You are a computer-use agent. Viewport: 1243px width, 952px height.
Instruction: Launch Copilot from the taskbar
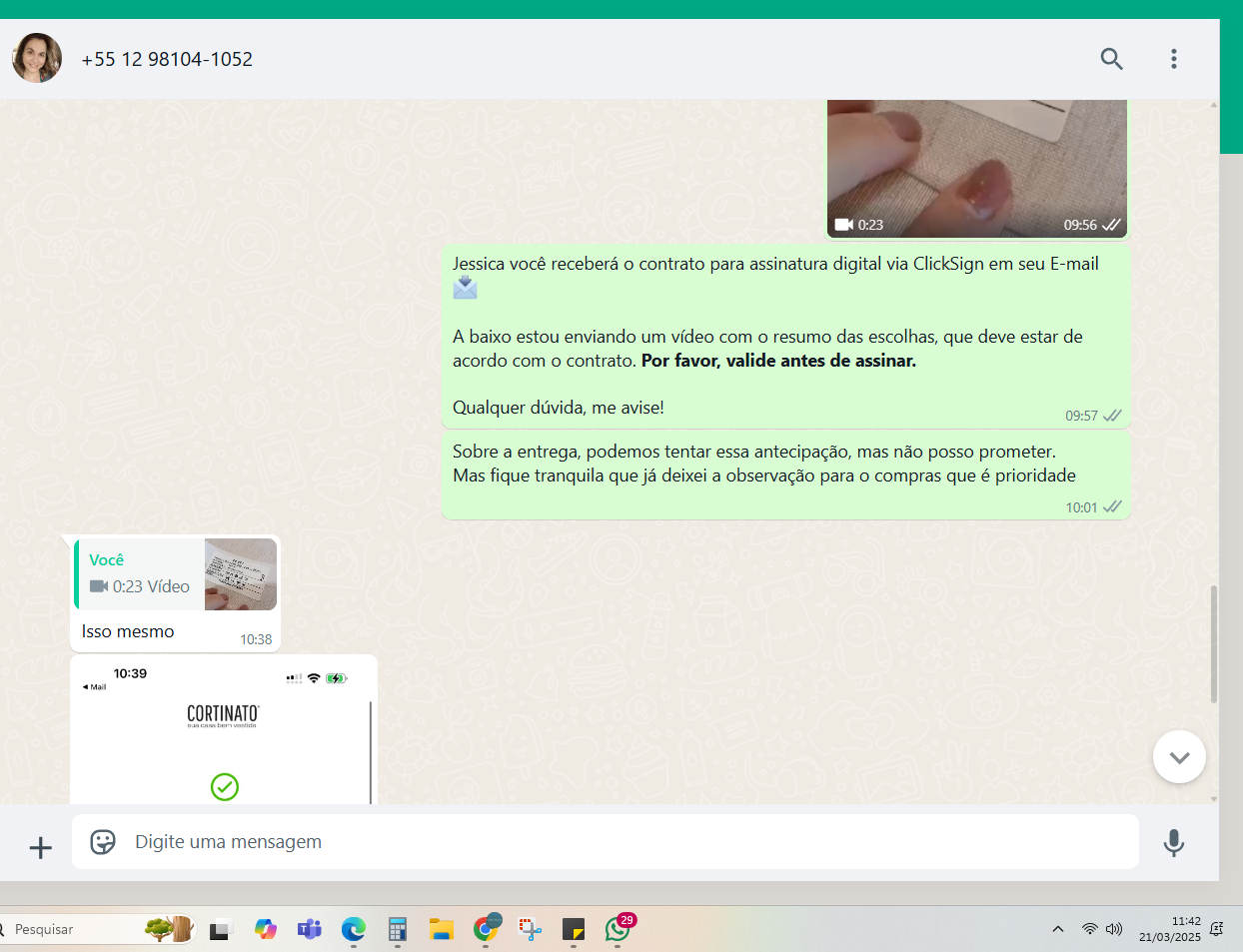[x=266, y=929]
